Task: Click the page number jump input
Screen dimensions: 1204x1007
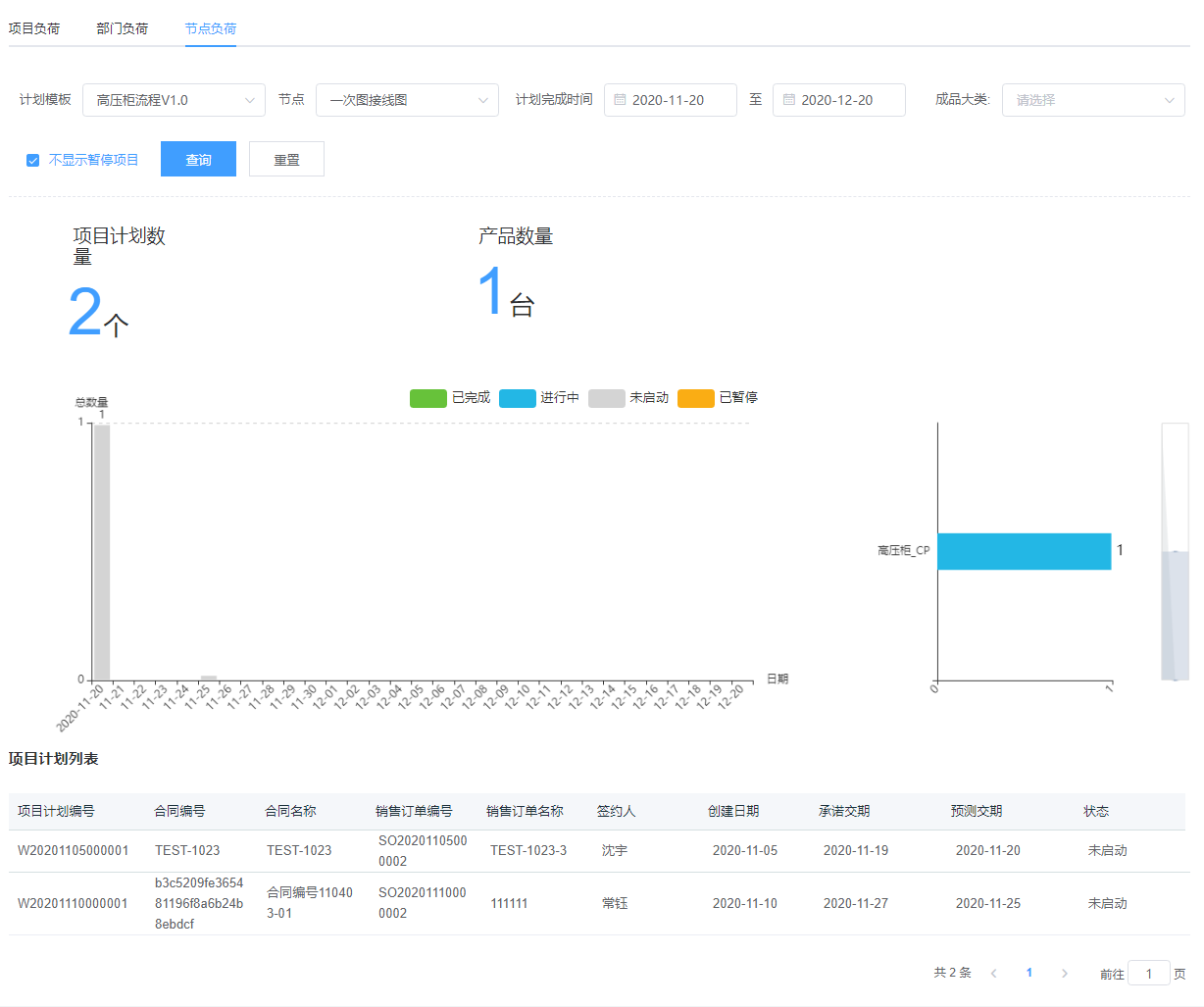Action: [x=1148, y=973]
